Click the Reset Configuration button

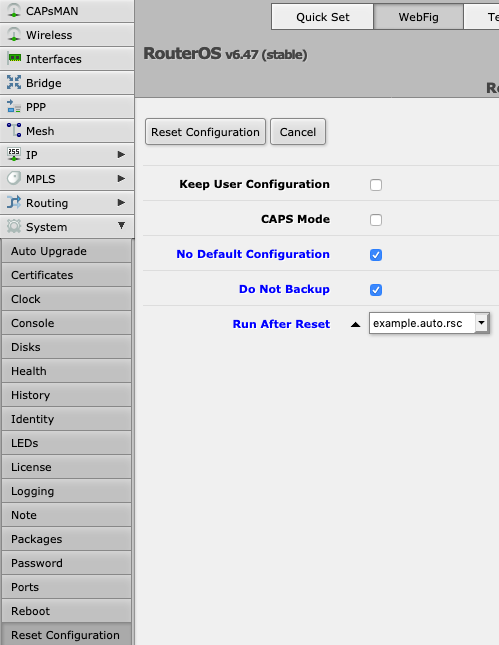[205, 132]
